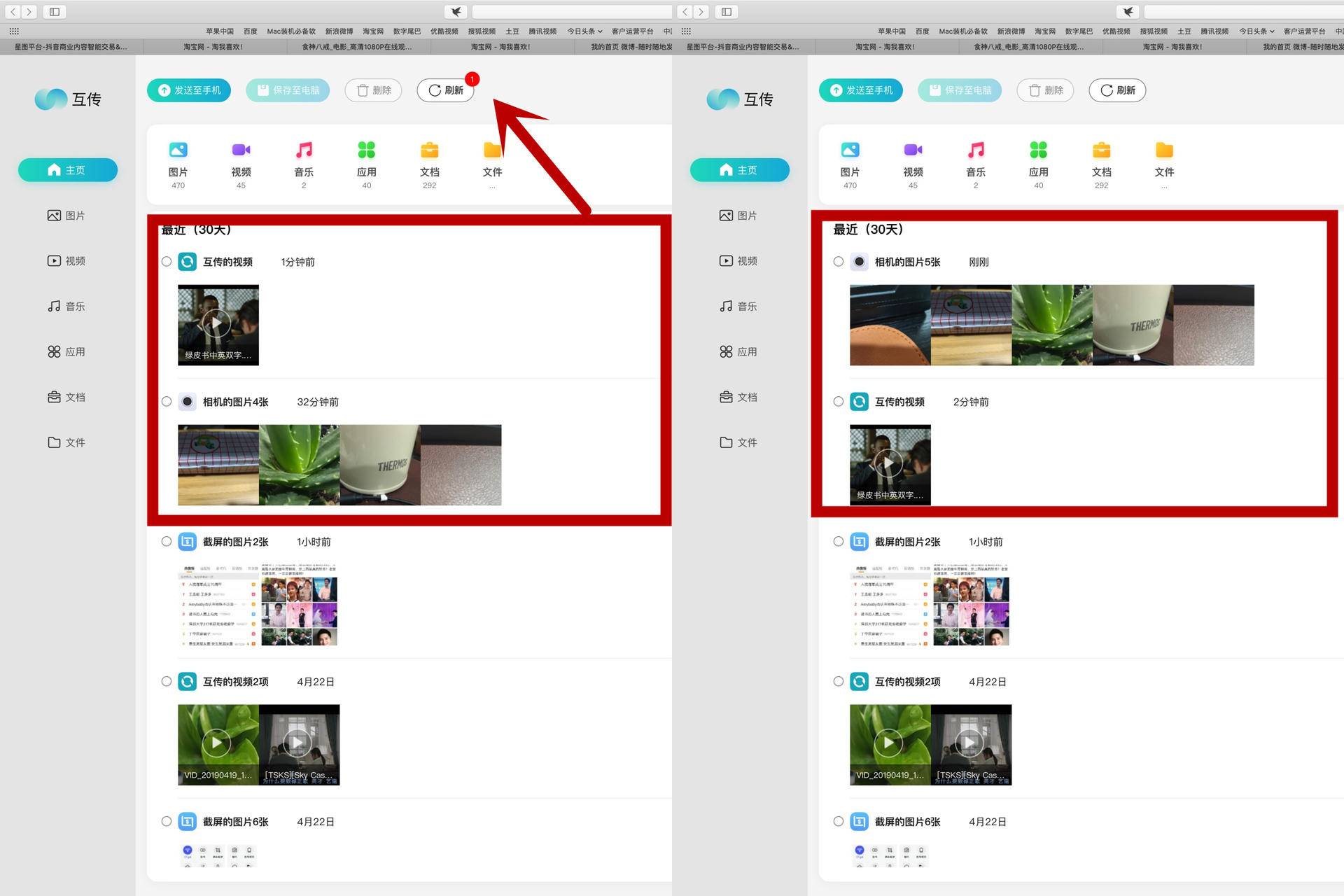Screen dimensions: 1344x896
Task: Toggle browser sidebar icon in left window
Action: click(x=54, y=11)
